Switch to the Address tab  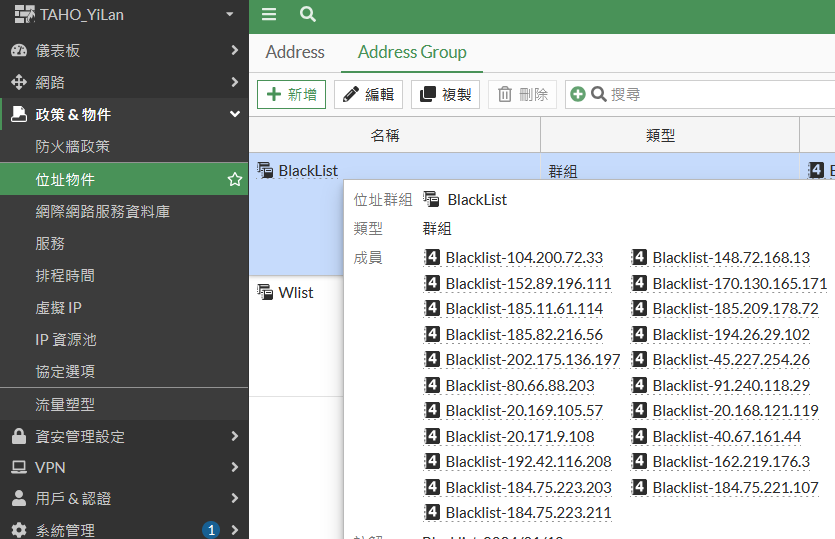point(295,52)
